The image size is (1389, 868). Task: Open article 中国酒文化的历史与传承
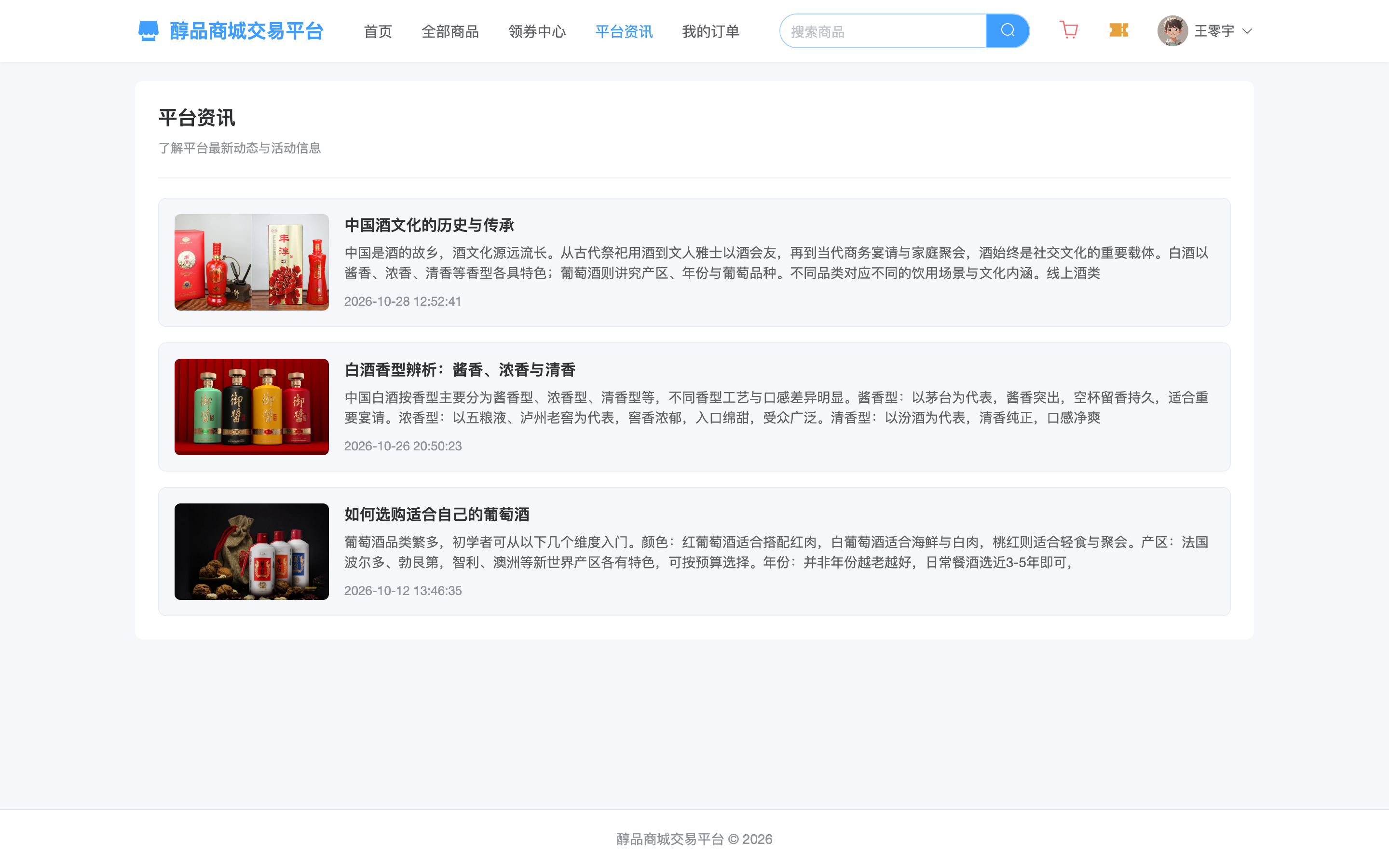429,225
